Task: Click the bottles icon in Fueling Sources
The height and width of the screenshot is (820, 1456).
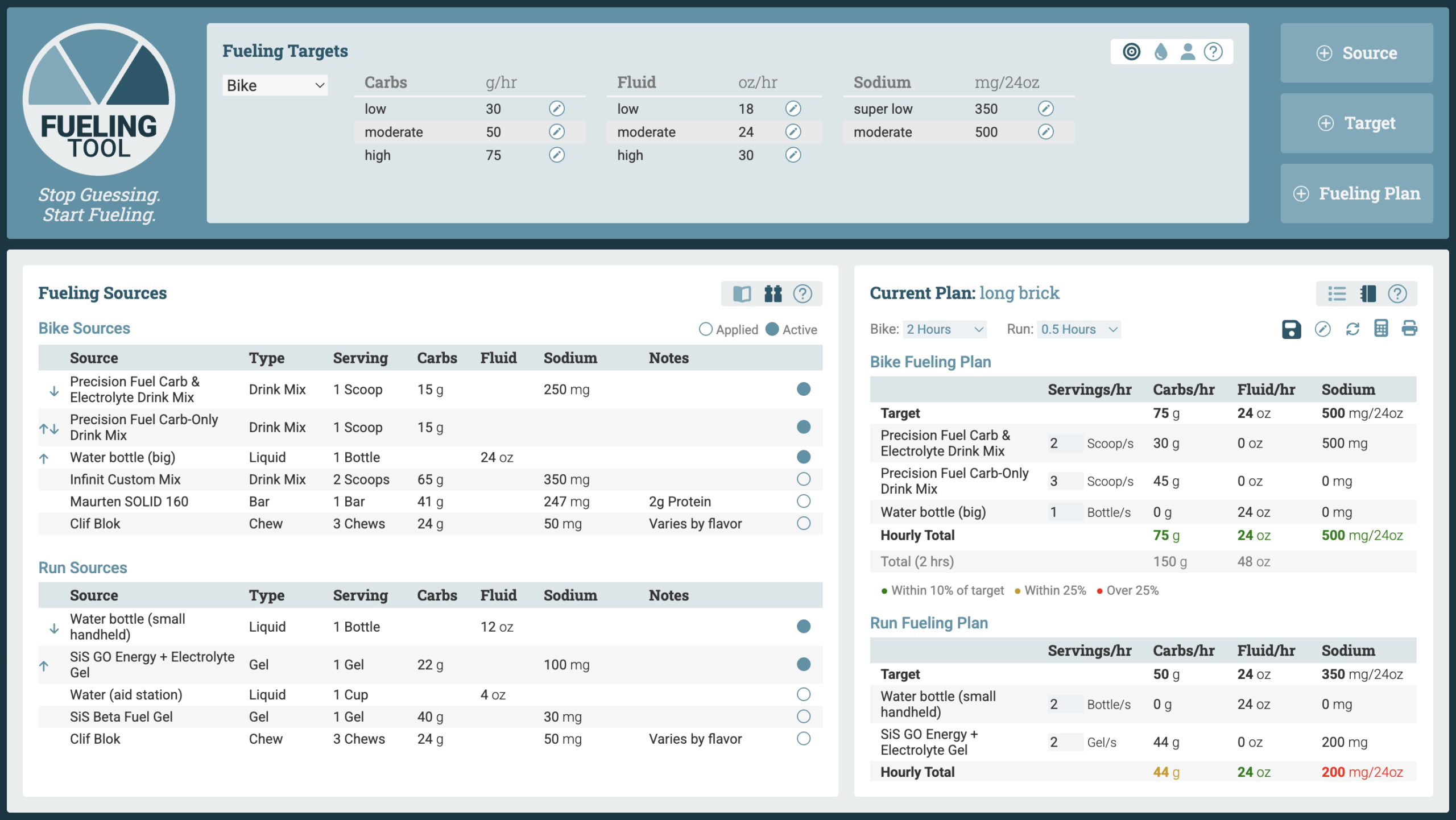Action: (773, 293)
